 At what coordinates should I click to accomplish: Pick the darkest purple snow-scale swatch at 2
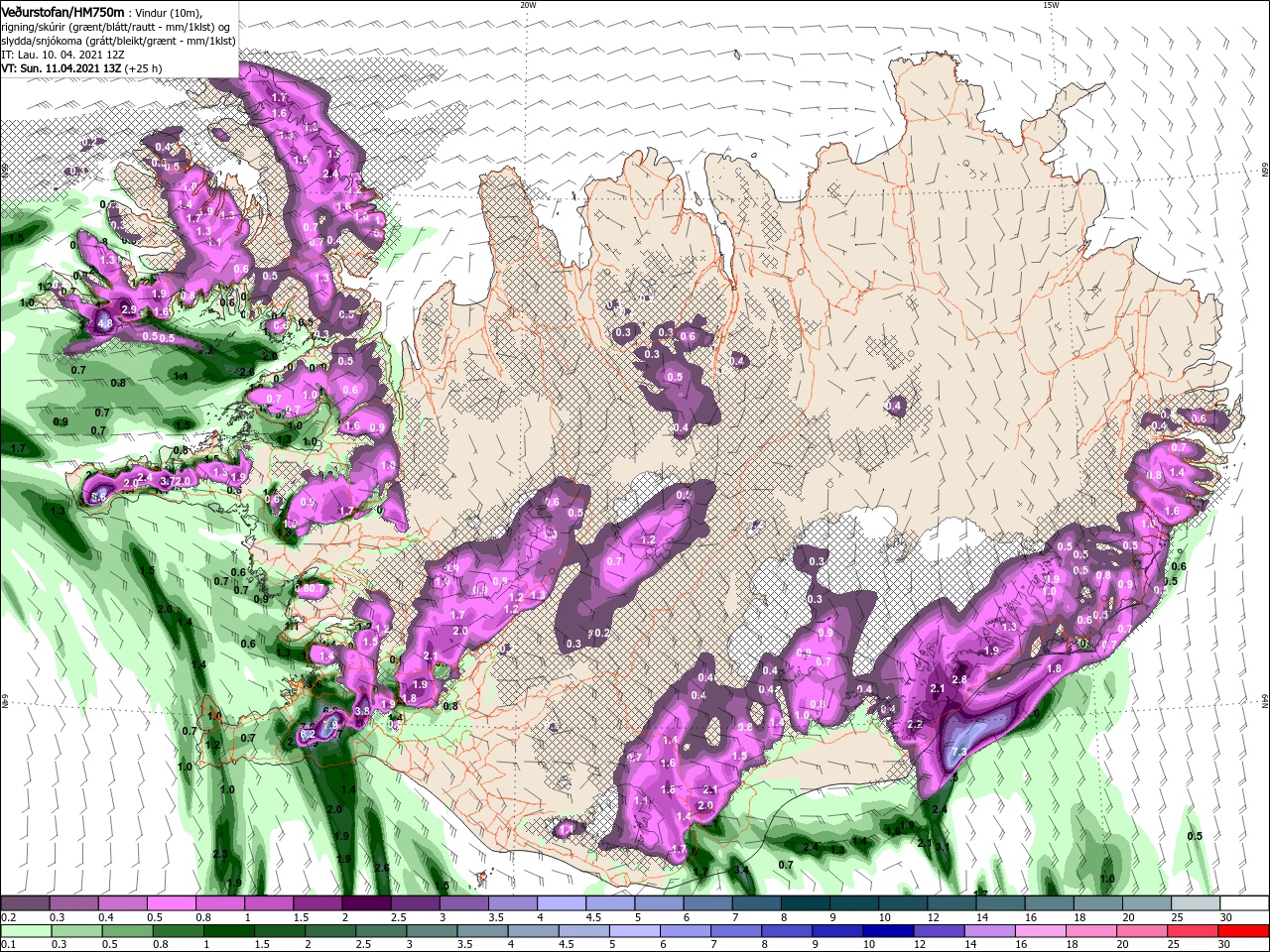pyautogui.click(x=366, y=903)
